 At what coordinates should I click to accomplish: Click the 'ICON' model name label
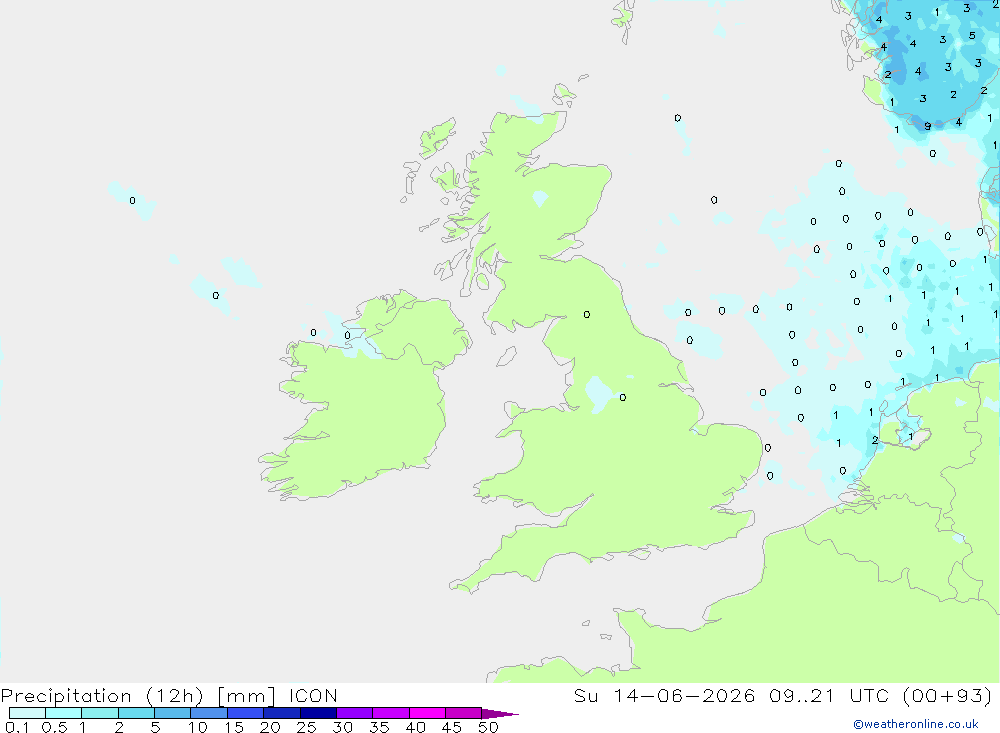click(x=312, y=696)
